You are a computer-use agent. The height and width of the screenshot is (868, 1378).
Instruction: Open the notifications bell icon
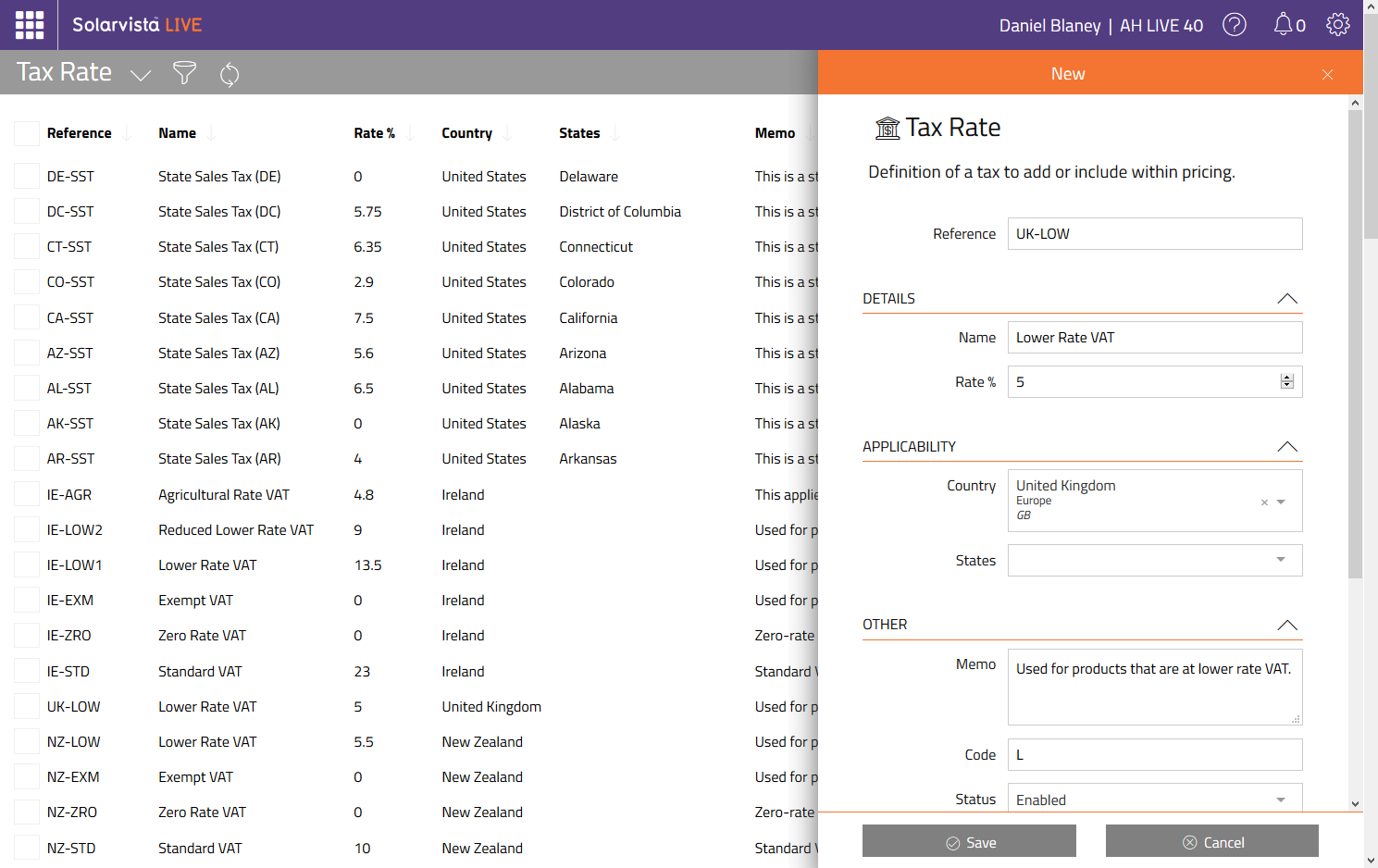tap(1283, 24)
